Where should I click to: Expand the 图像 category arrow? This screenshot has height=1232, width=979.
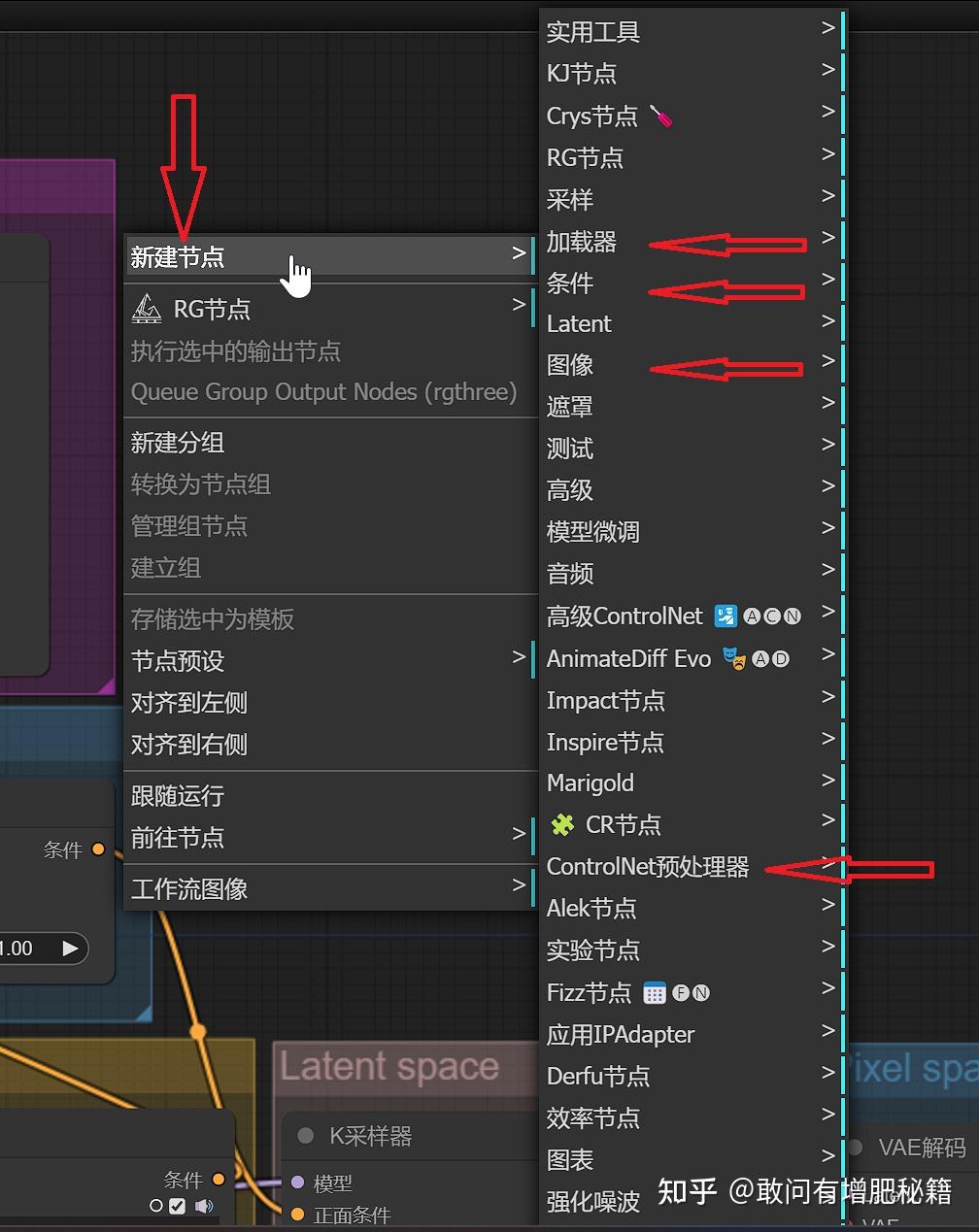827,361
